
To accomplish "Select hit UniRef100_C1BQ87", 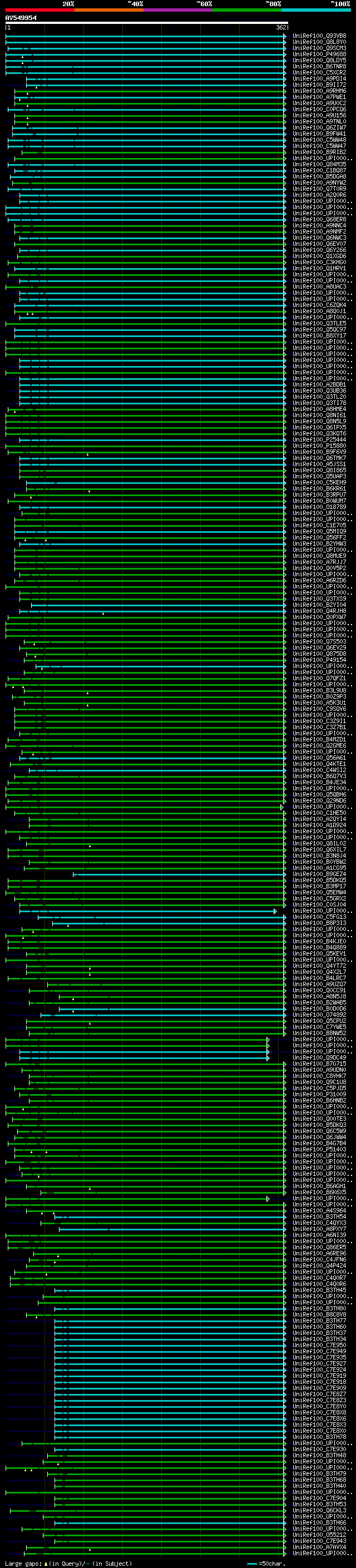I will [x=319, y=170].
